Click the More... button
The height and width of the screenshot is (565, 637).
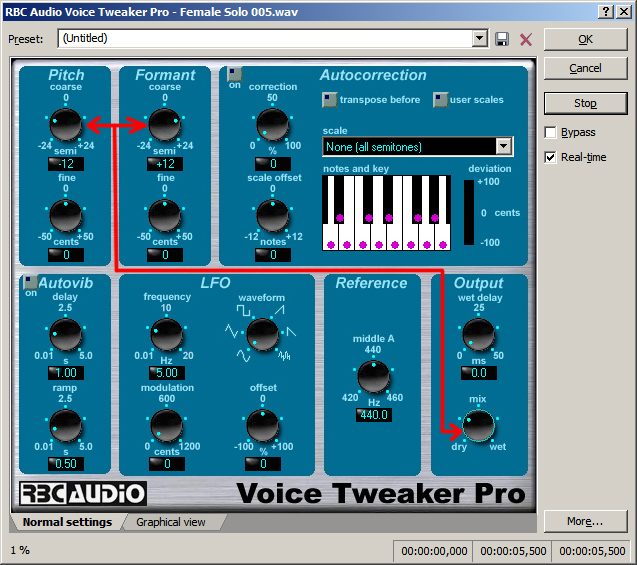[585, 521]
